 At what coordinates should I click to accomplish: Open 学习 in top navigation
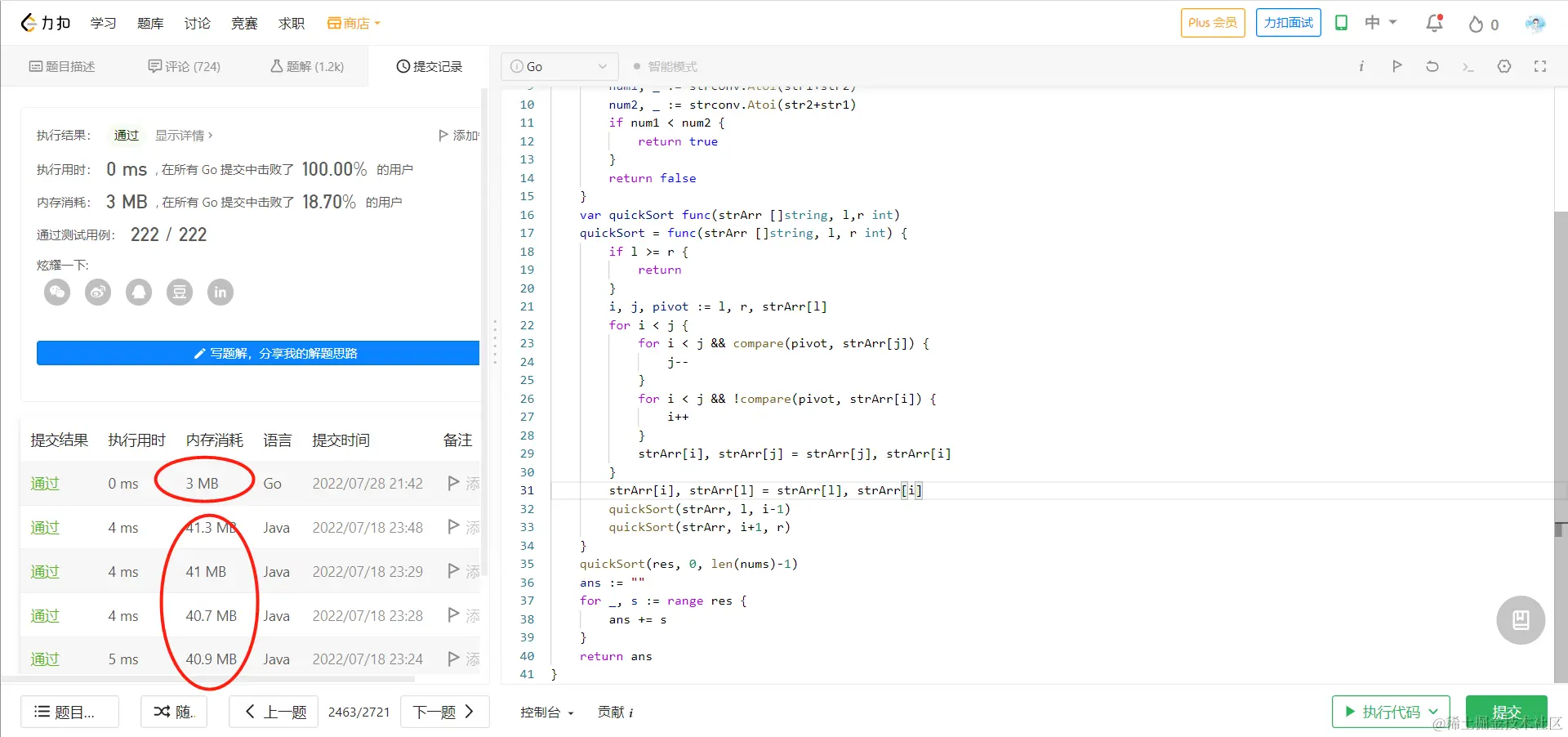coord(103,23)
